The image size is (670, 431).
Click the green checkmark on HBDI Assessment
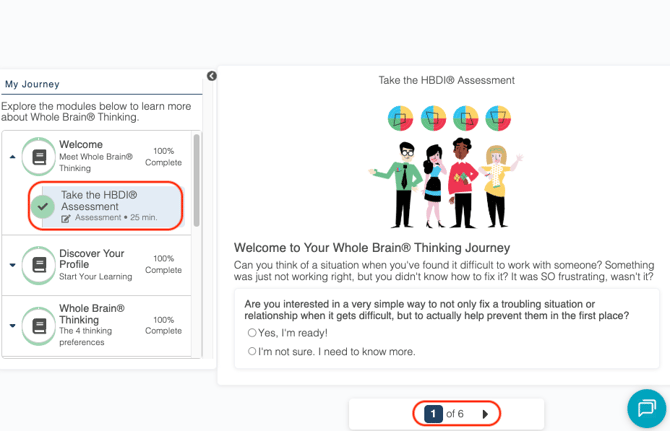(x=43, y=207)
